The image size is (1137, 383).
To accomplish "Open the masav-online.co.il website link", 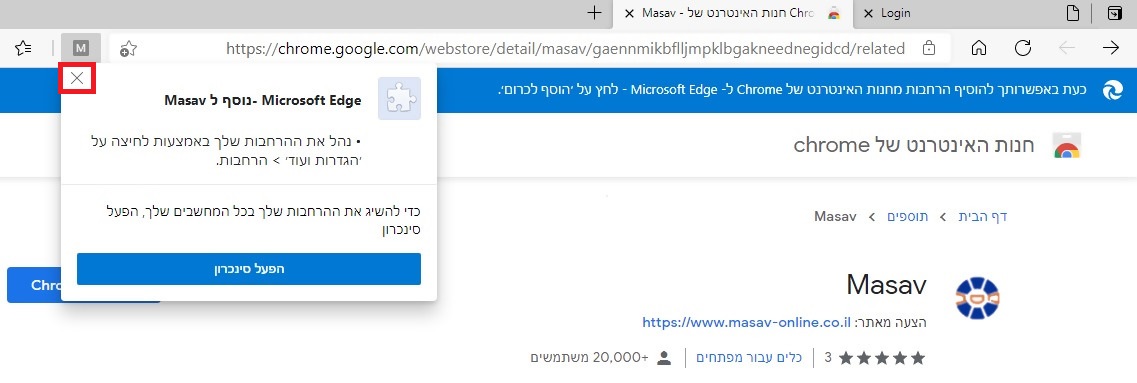I will pyautogui.click(x=748, y=321).
